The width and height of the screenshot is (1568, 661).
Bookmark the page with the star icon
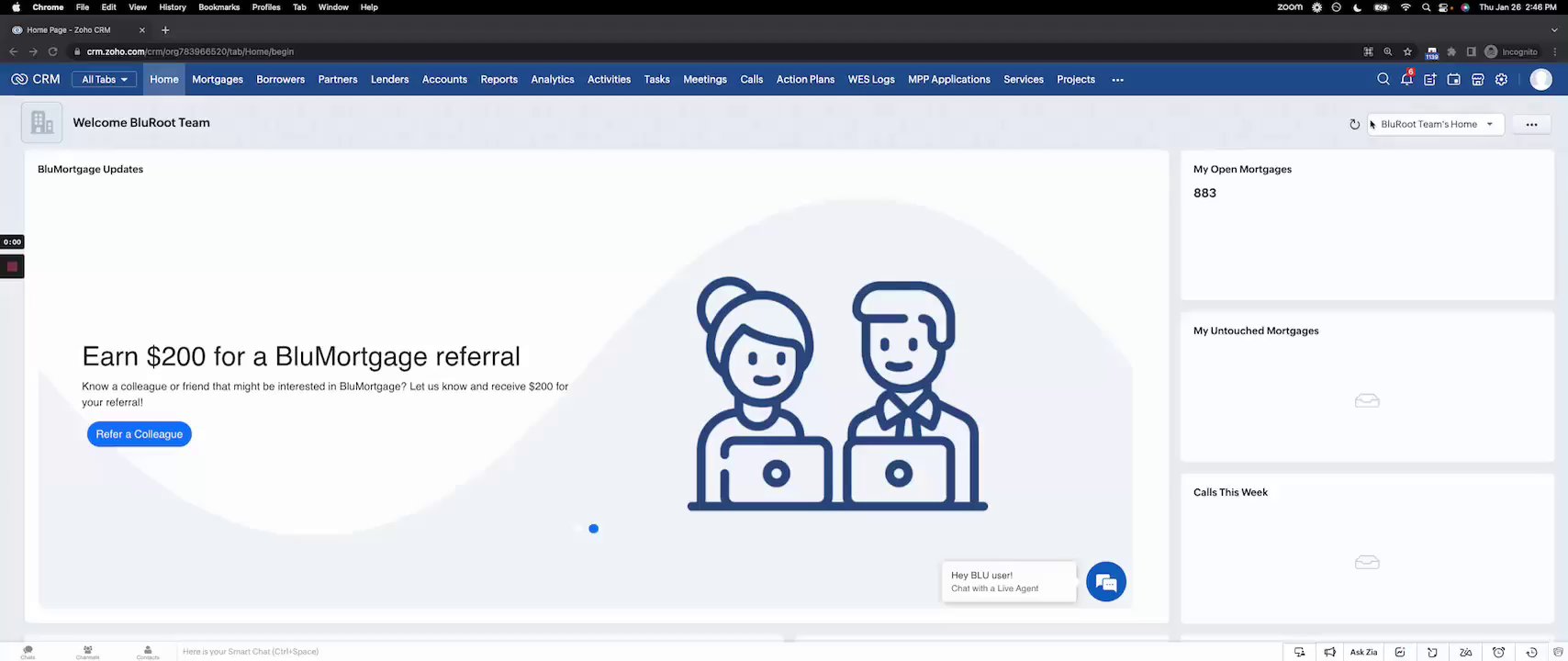tap(1407, 51)
